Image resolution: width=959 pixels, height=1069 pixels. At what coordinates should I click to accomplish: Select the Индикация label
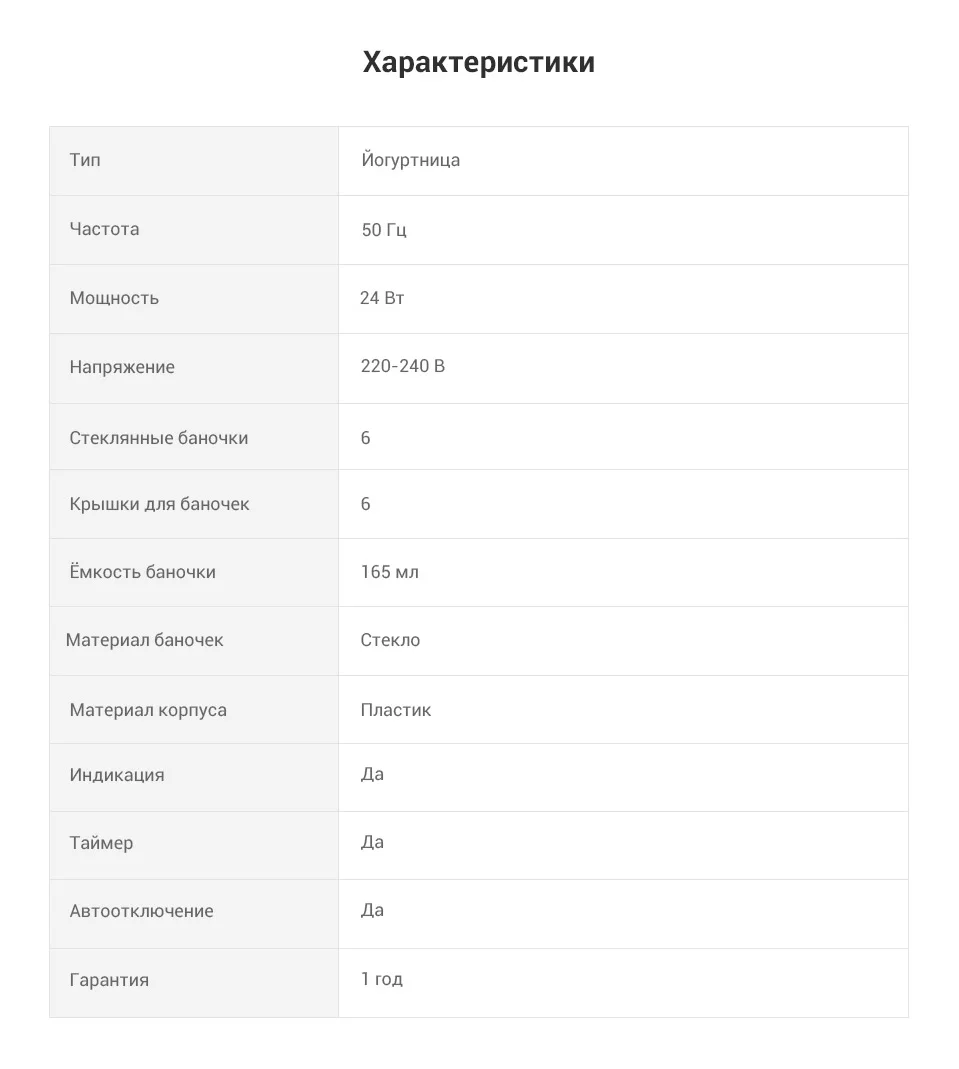pyautogui.click(x=117, y=775)
